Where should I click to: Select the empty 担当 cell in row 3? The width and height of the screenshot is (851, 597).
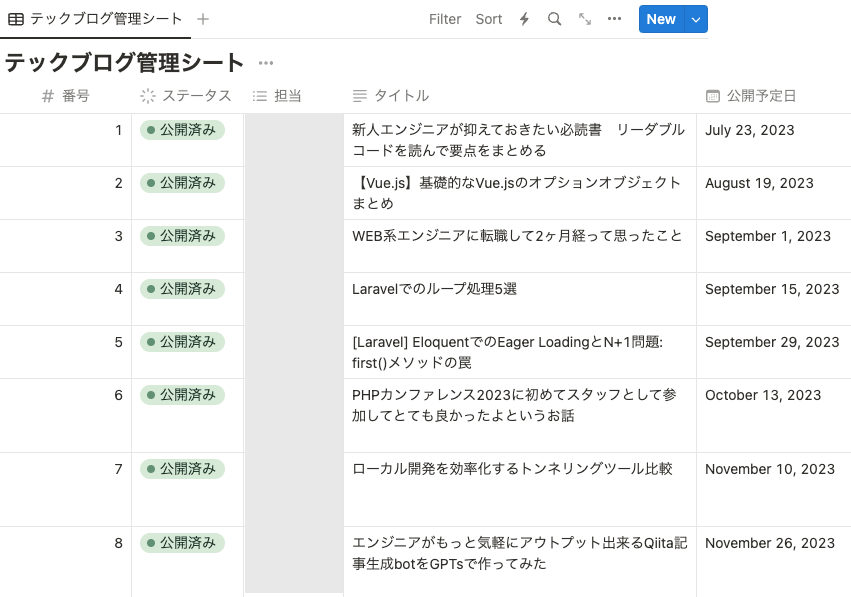[x=294, y=246]
